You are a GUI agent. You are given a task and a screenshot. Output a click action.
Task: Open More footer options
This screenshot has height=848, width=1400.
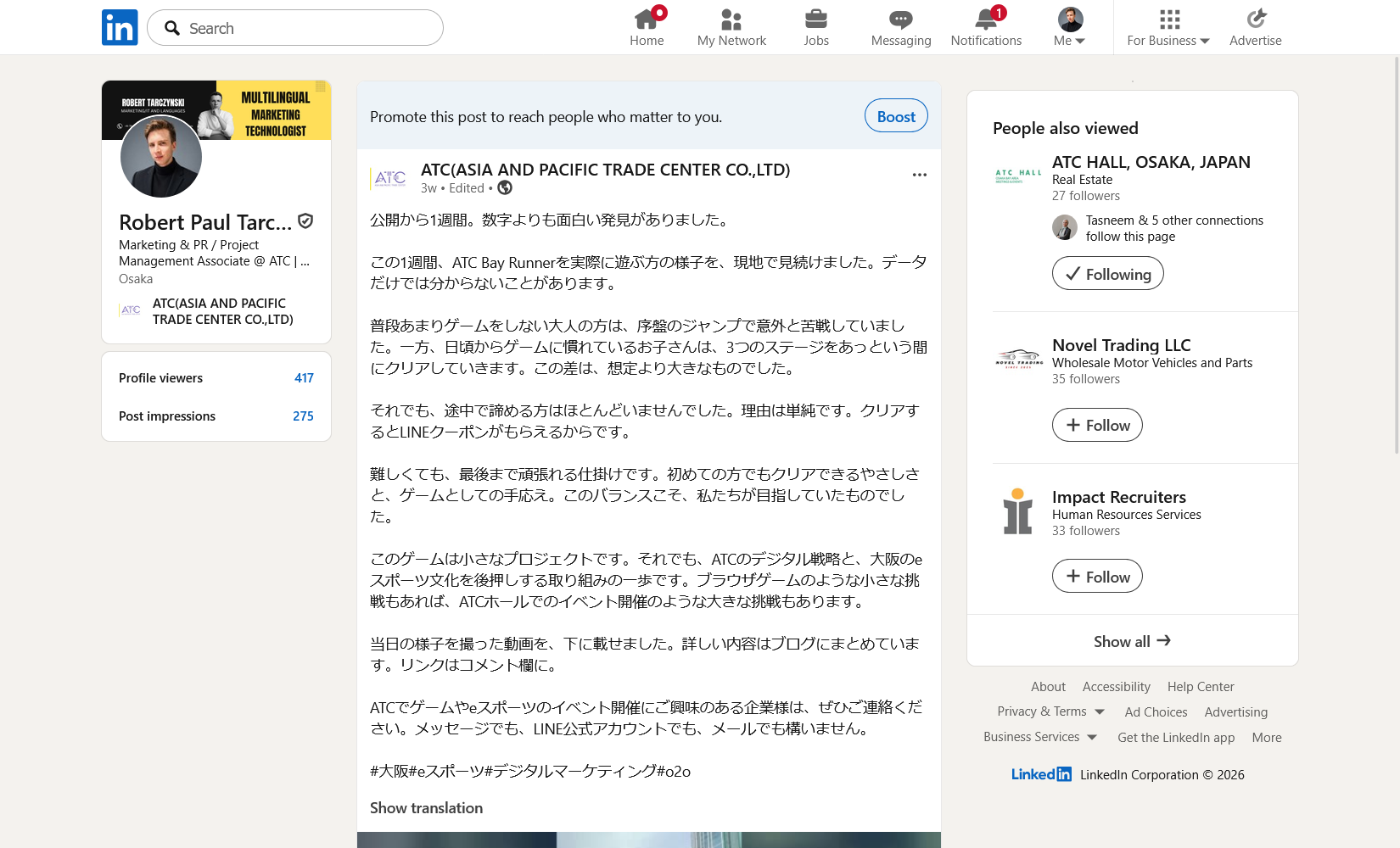[x=1267, y=738]
